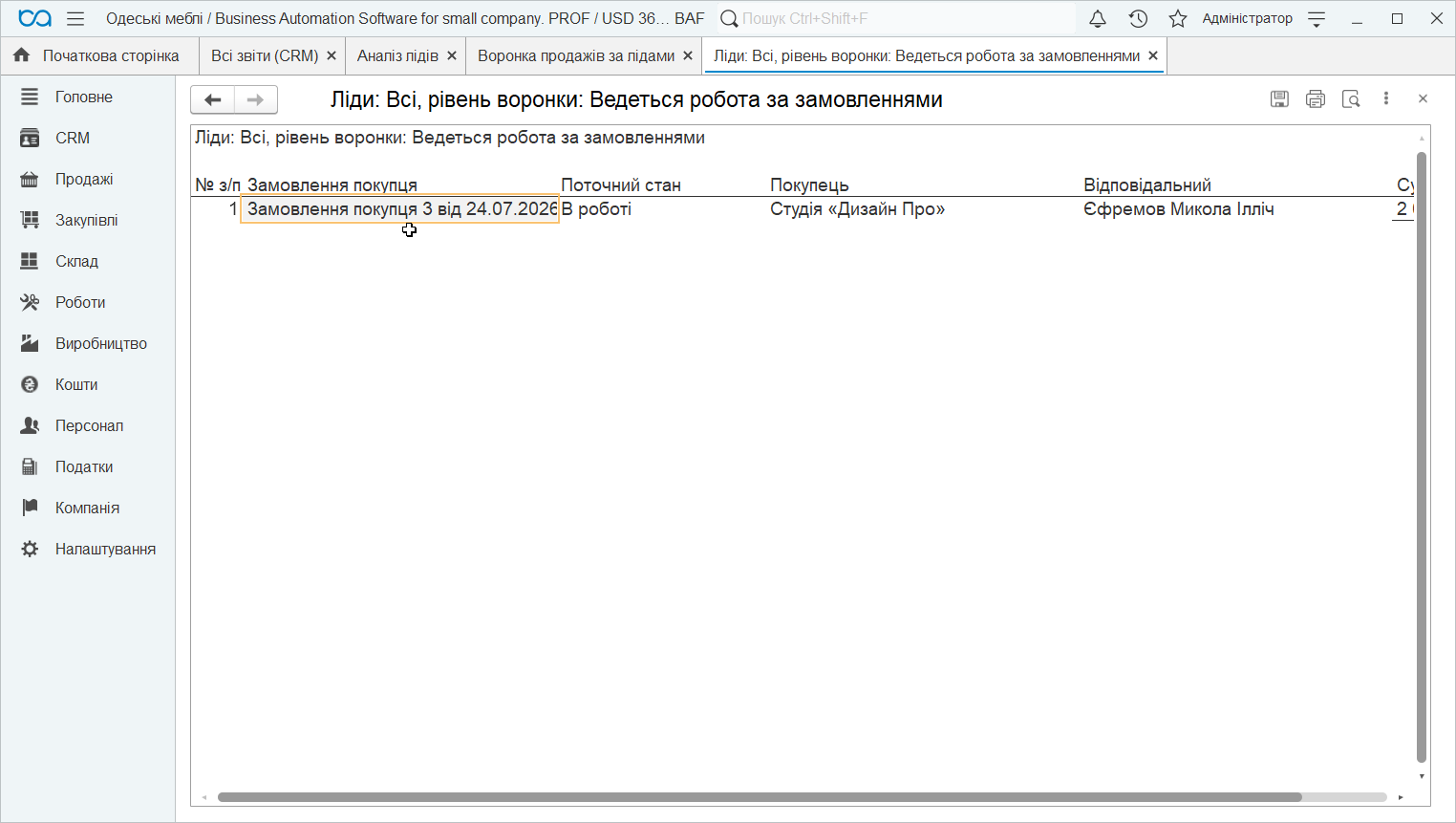Open Компанія section in sidebar
The image size is (1456, 823).
click(88, 508)
